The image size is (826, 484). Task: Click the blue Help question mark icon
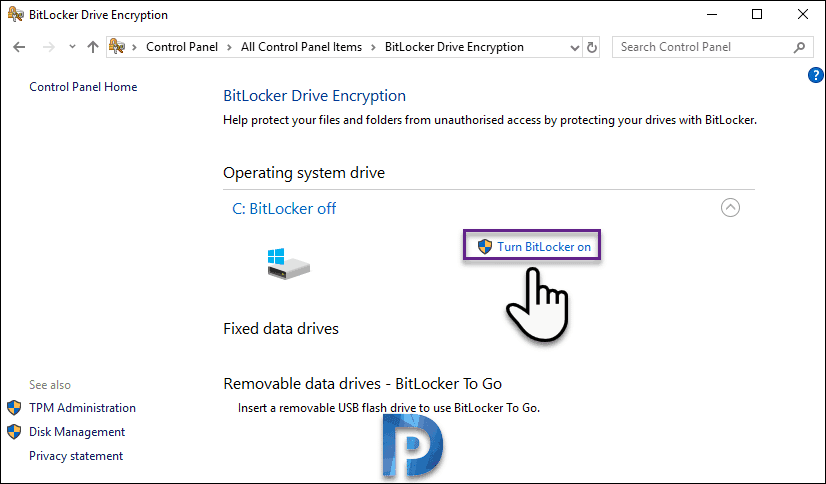point(815,75)
